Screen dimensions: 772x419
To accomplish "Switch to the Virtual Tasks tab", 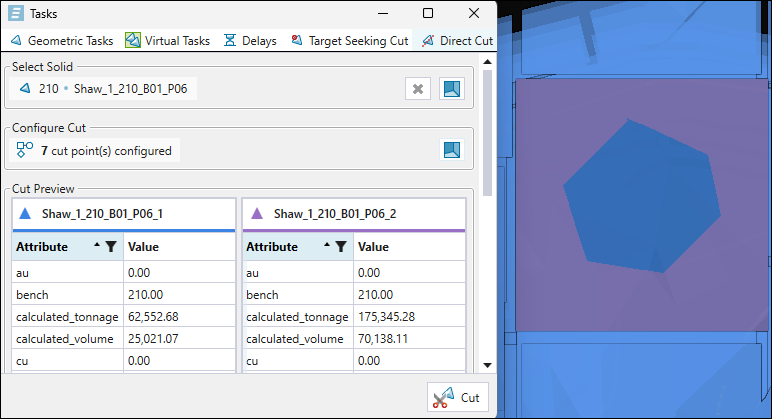I will coord(167,41).
